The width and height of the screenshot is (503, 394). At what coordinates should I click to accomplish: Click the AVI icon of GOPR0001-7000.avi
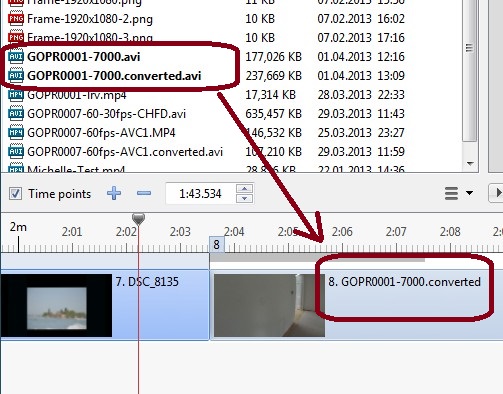click(16, 57)
